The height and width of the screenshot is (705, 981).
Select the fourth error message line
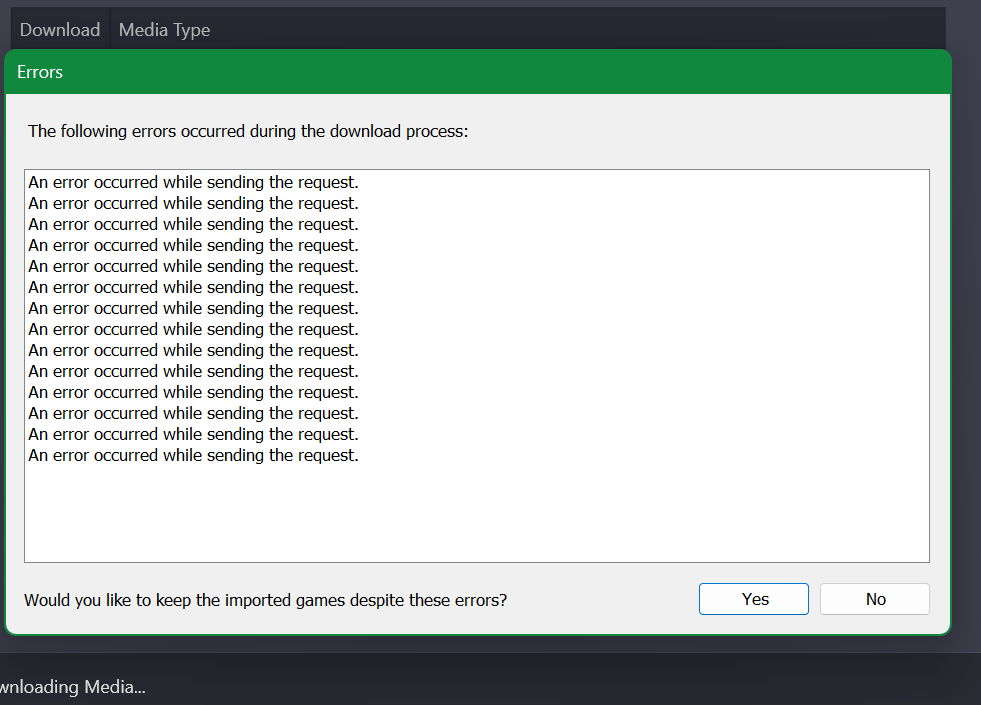pyautogui.click(x=193, y=245)
